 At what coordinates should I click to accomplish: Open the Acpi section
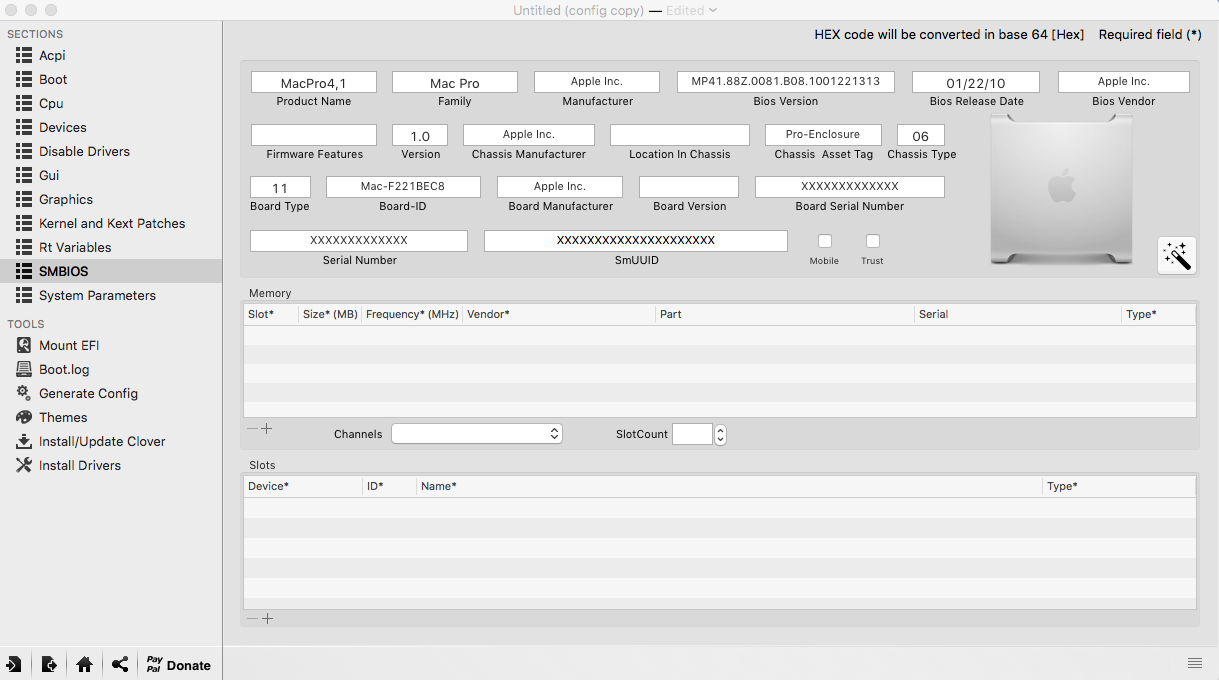coord(110,55)
